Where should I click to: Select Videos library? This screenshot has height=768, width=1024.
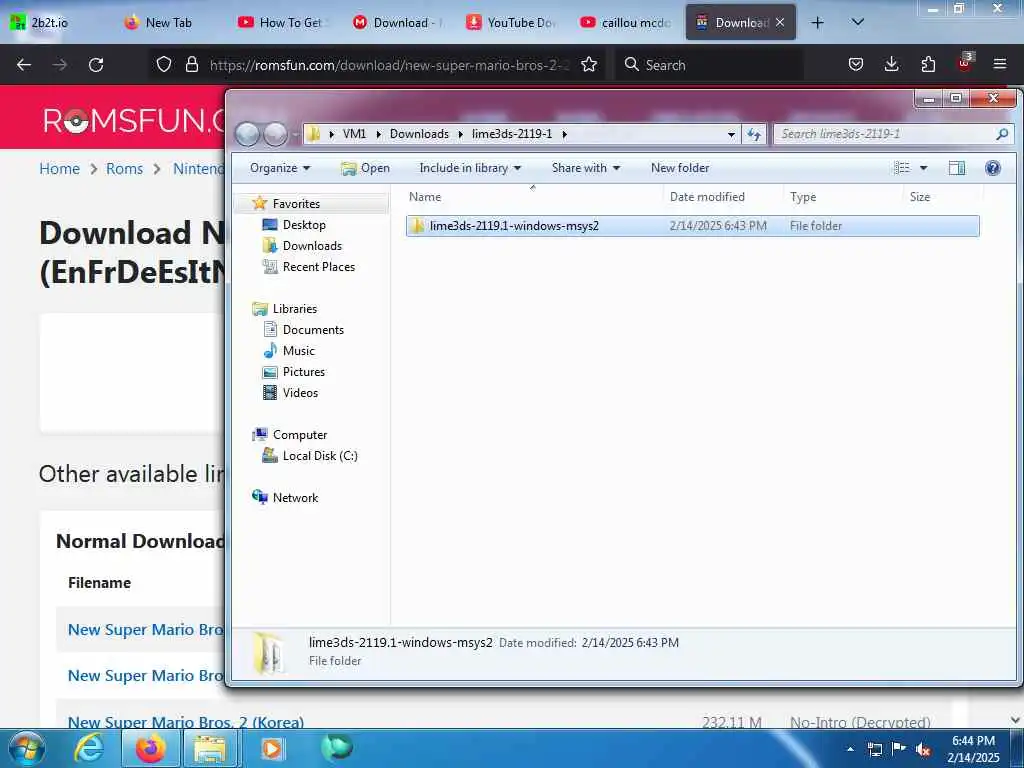tap(300, 392)
